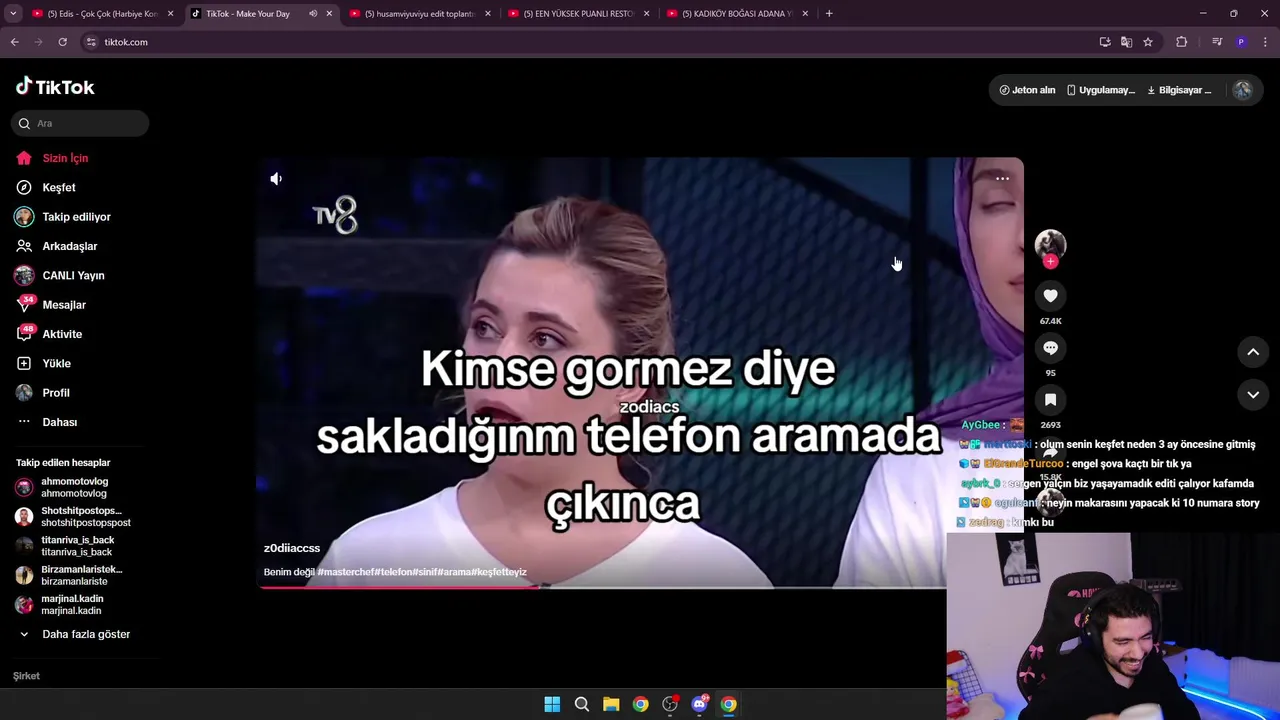1280x720 pixels.
Task: Like the video with the heart icon
Action: coord(1050,296)
